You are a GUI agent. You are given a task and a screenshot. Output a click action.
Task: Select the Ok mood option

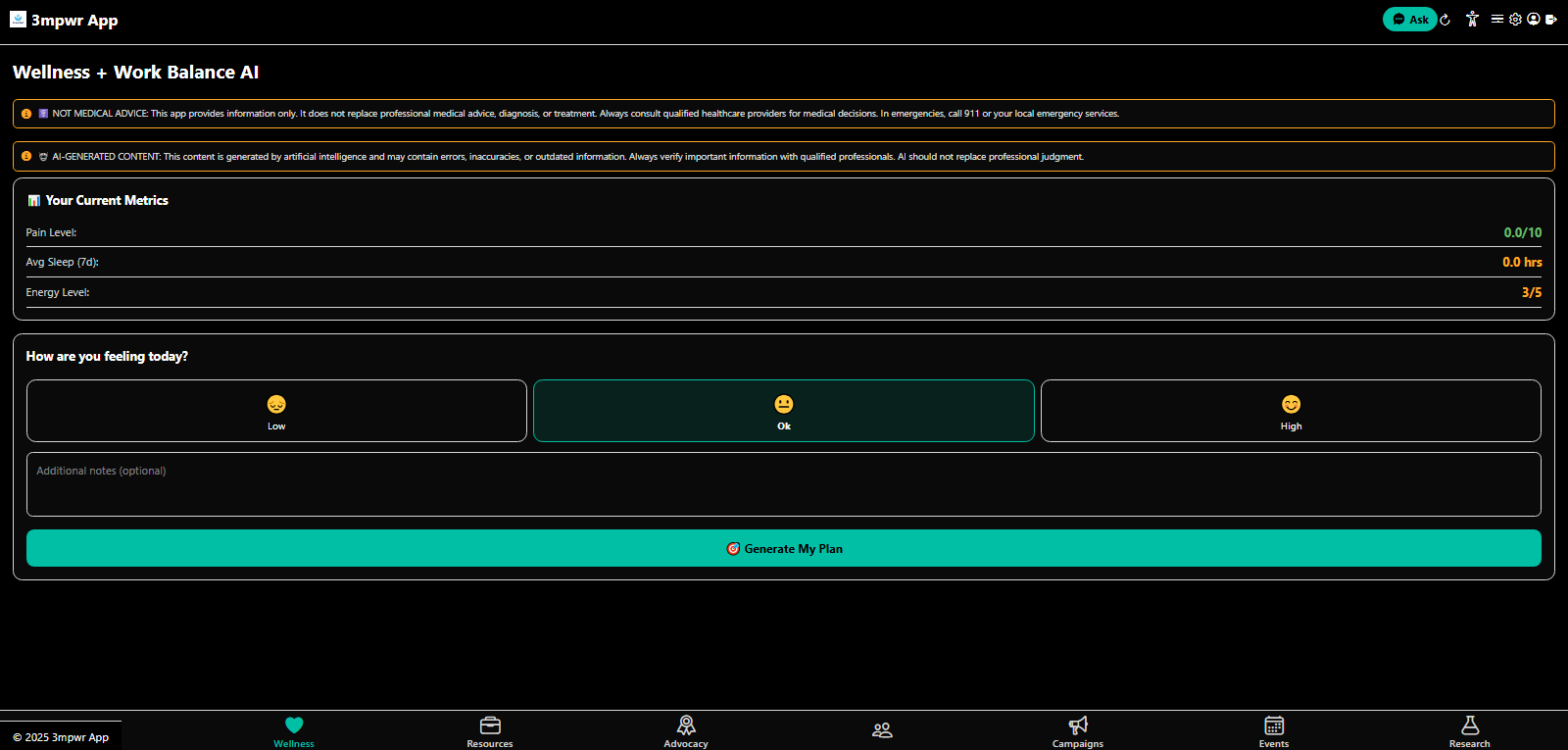(x=783, y=411)
